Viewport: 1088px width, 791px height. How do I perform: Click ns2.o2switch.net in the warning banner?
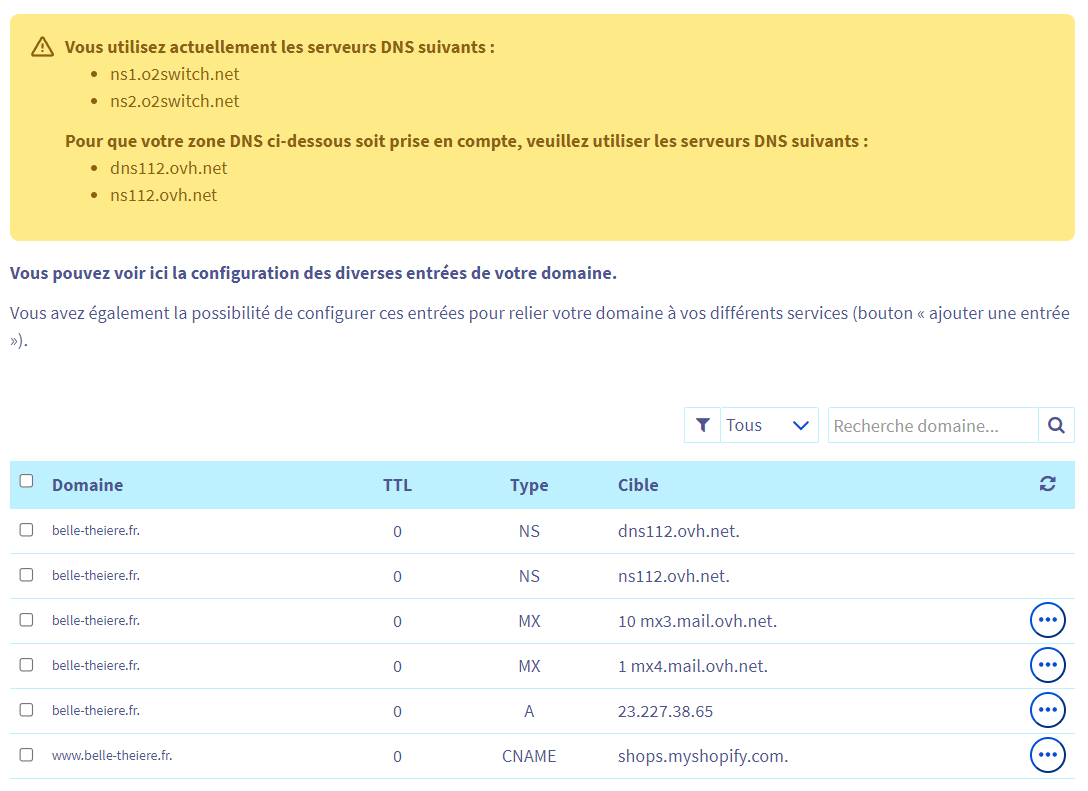[x=174, y=101]
